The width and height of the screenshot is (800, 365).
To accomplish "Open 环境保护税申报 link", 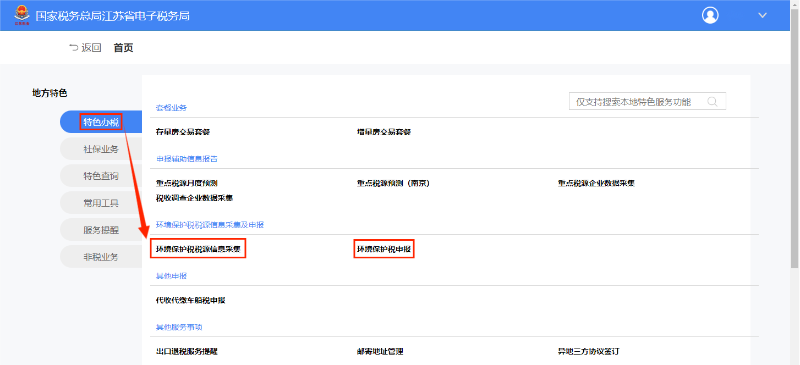I will click(x=384, y=249).
